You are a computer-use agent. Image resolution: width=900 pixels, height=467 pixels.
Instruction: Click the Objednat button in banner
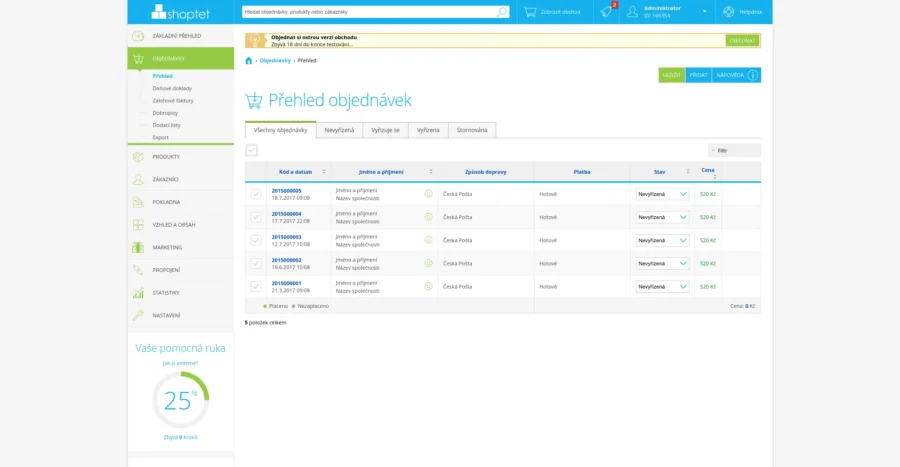click(742, 41)
